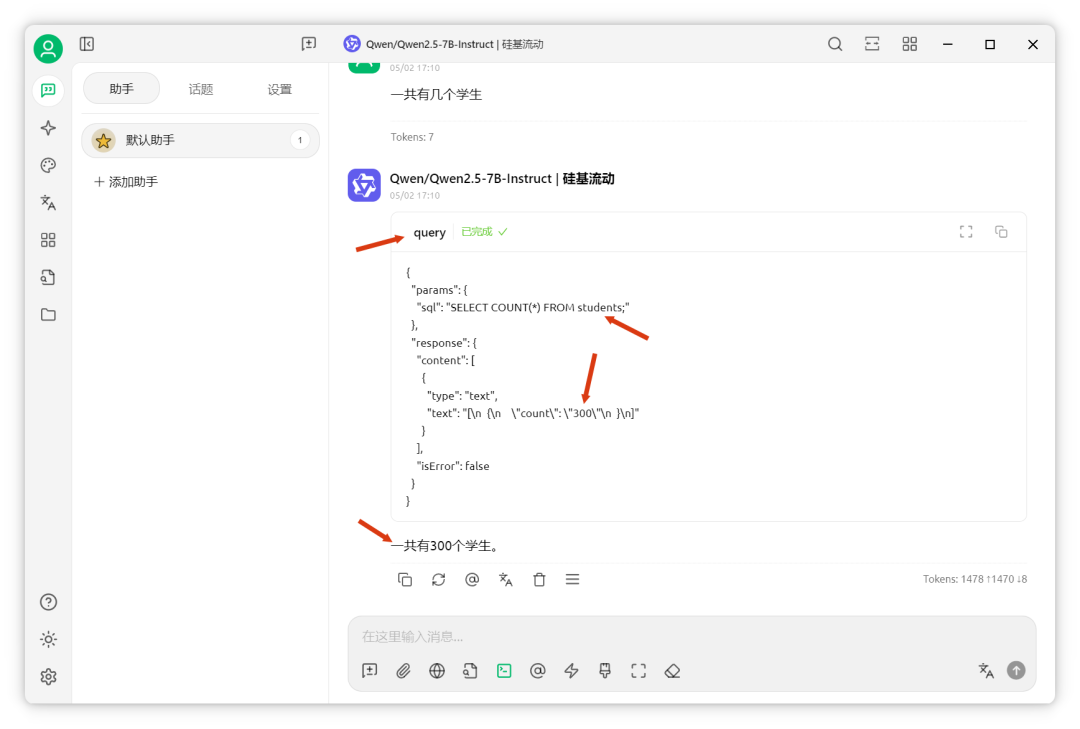
Task: Click the @ mention model icon under reply
Action: click(472, 579)
